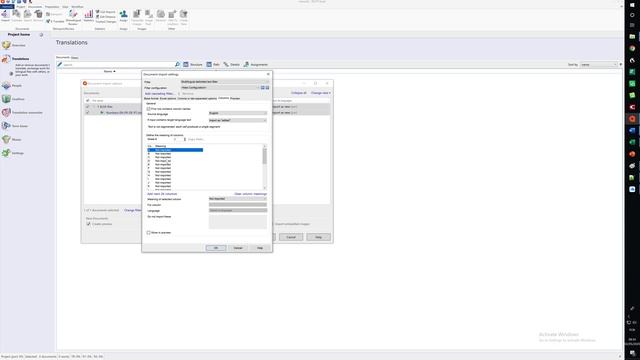Click Help in Document import settings dialog
This screenshot has width=640, height=360.
coord(260,248)
